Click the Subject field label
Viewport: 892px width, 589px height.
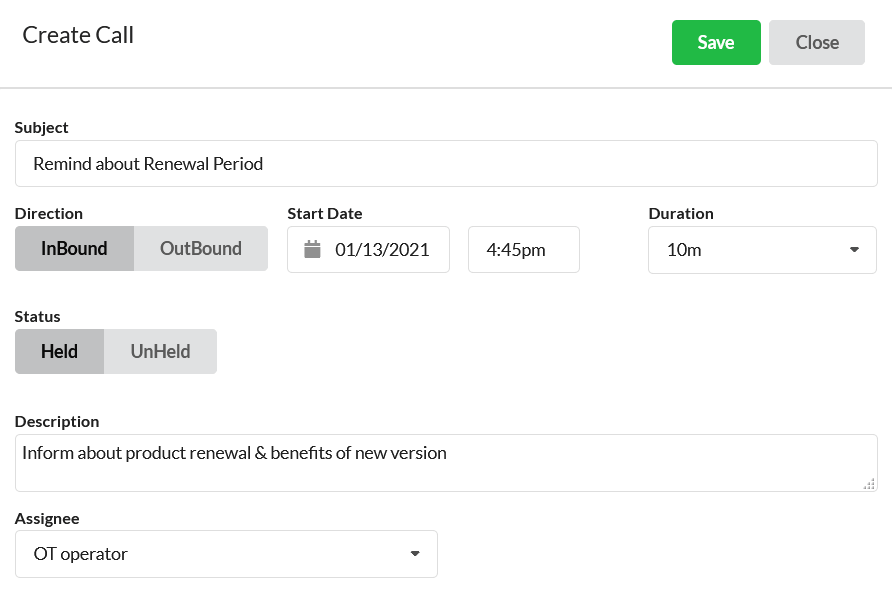click(x=42, y=127)
